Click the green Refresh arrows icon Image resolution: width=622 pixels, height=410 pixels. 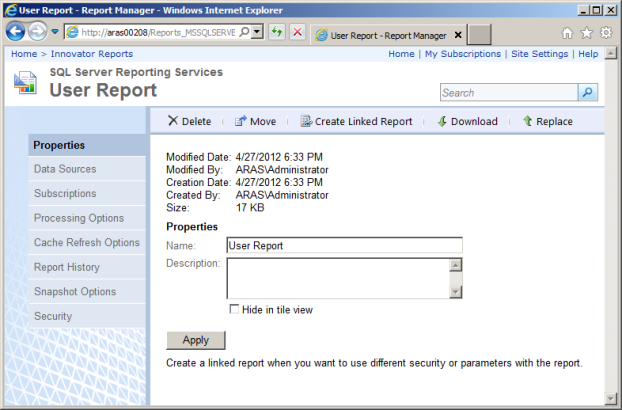point(277,32)
